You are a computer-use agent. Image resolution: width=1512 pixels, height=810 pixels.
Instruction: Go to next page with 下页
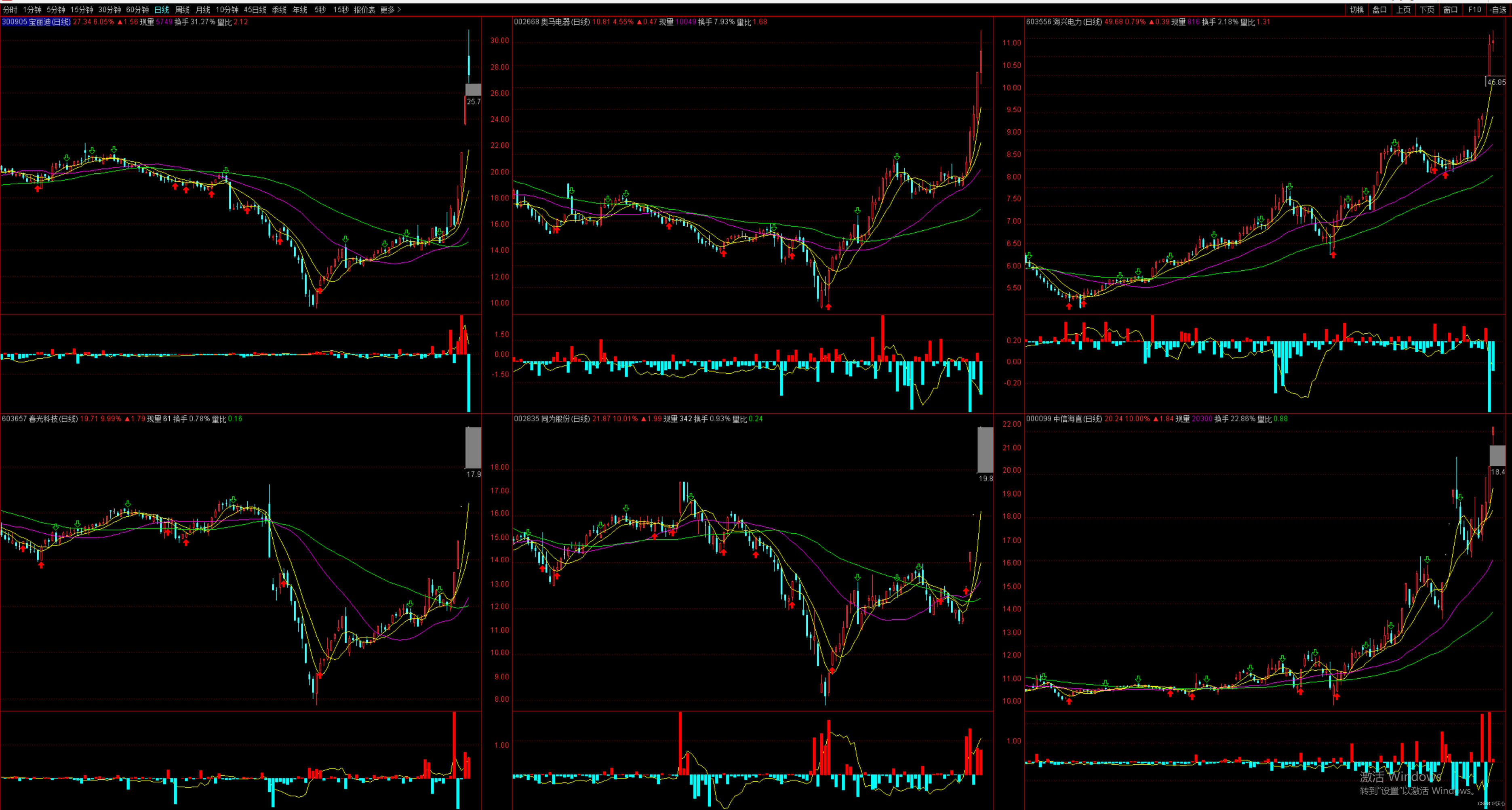click(x=1427, y=10)
